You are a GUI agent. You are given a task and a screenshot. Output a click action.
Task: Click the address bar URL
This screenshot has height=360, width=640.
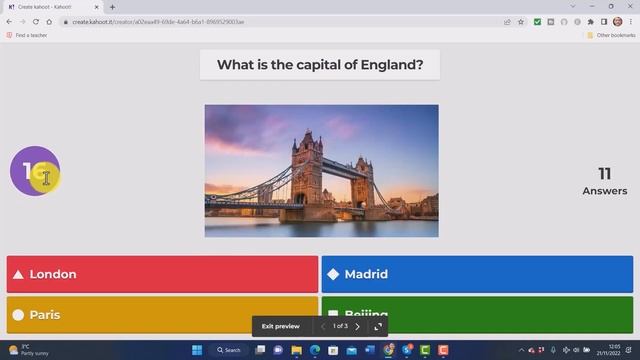coord(158,22)
